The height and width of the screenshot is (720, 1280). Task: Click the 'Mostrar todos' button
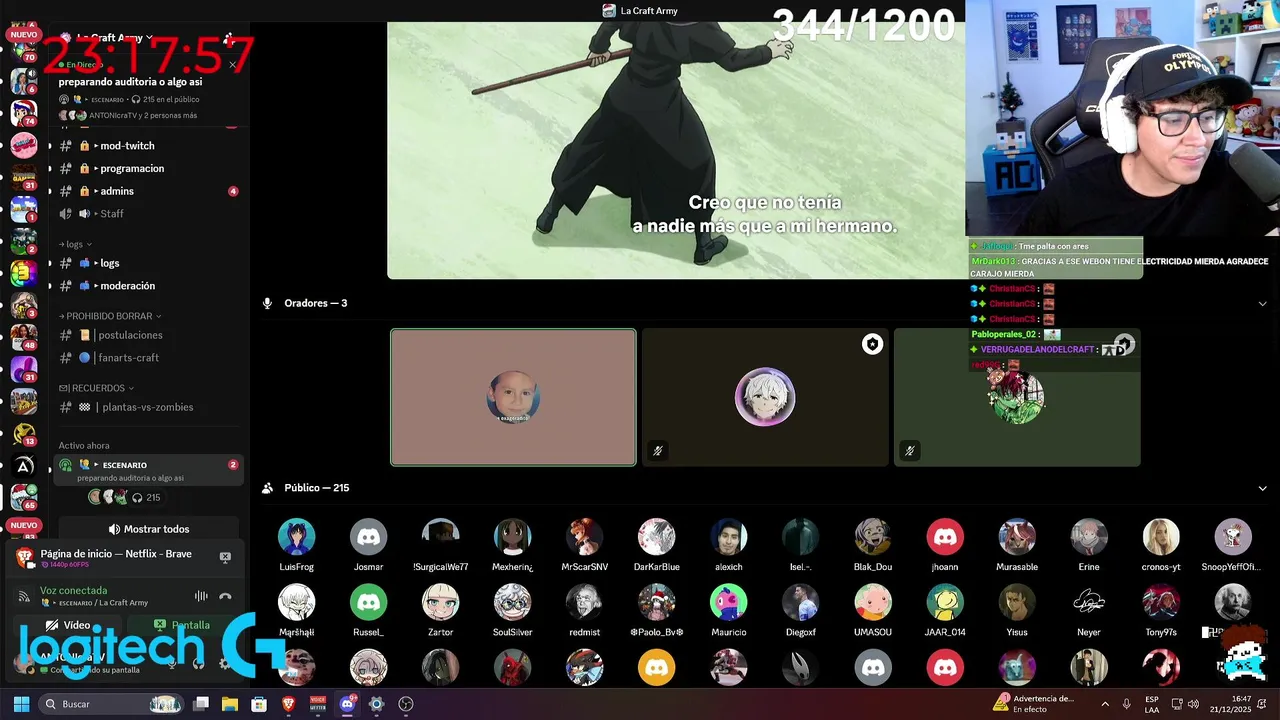pos(148,529)
